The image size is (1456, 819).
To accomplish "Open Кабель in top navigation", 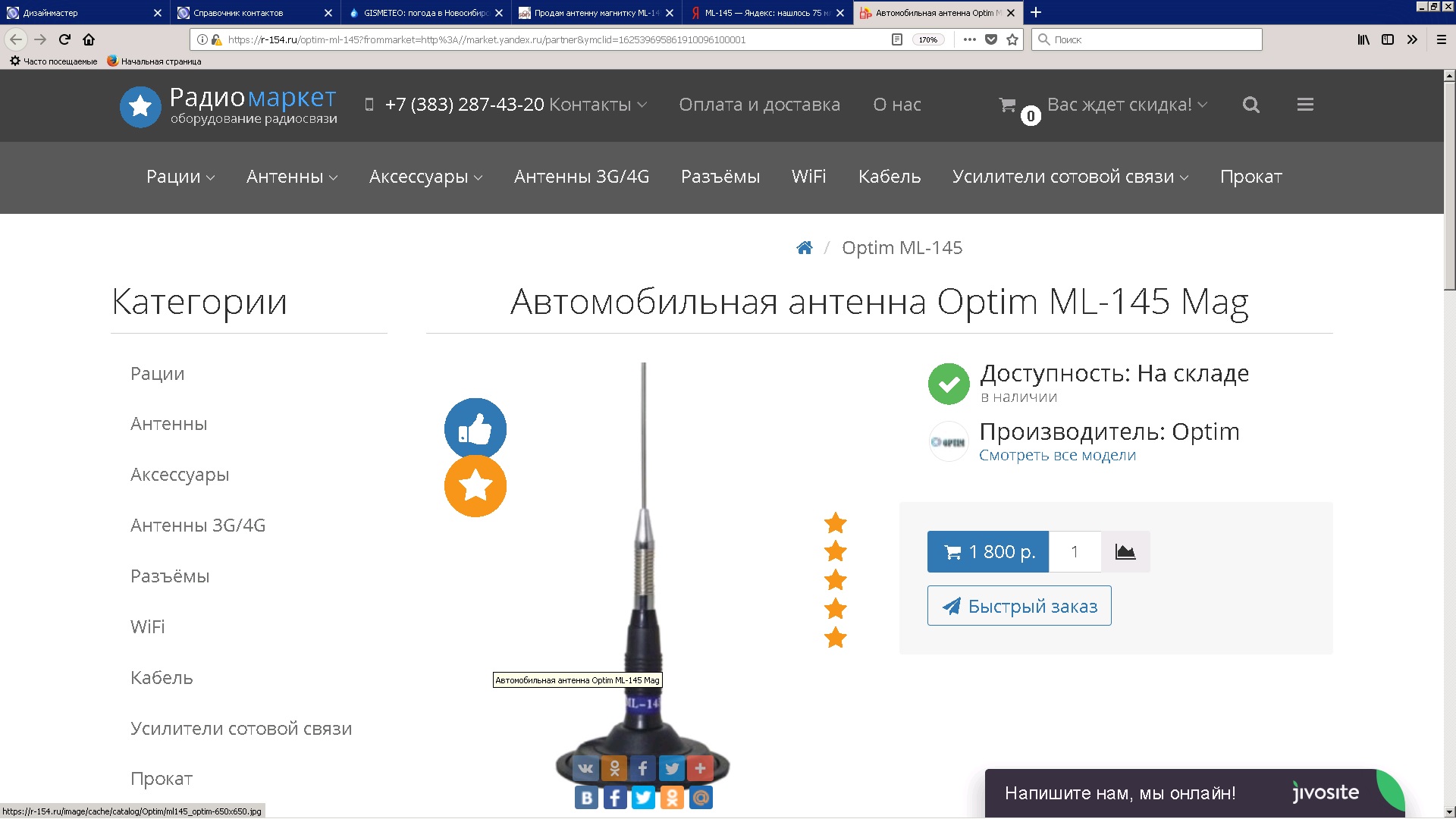I will pos(890,177).
